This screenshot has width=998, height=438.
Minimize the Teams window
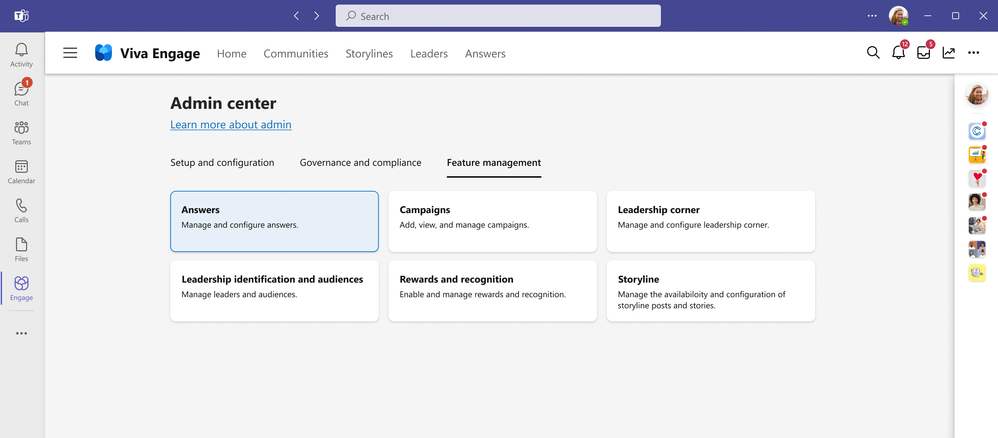tap(929, 16)
